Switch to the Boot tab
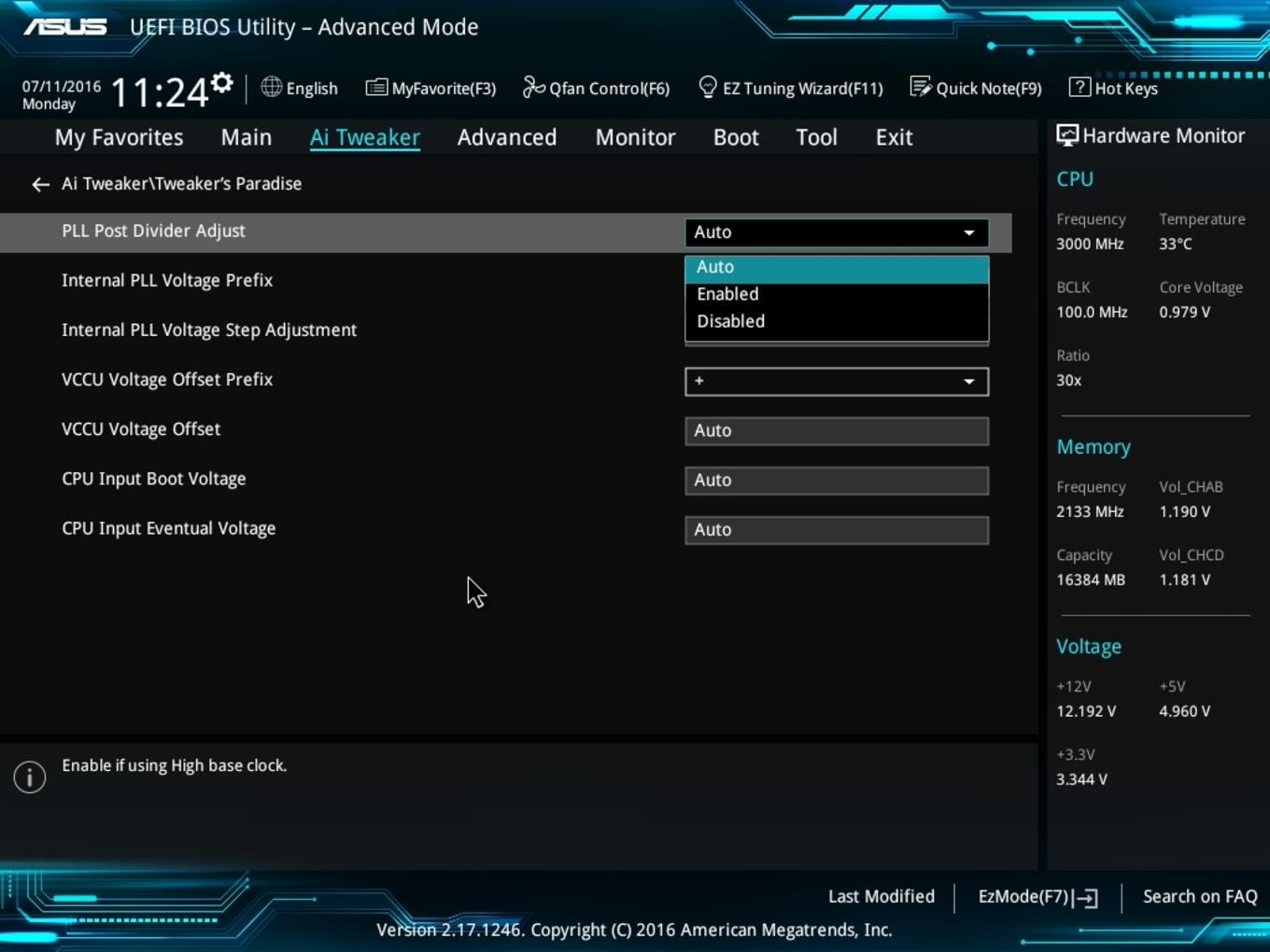 coord(736,137)
